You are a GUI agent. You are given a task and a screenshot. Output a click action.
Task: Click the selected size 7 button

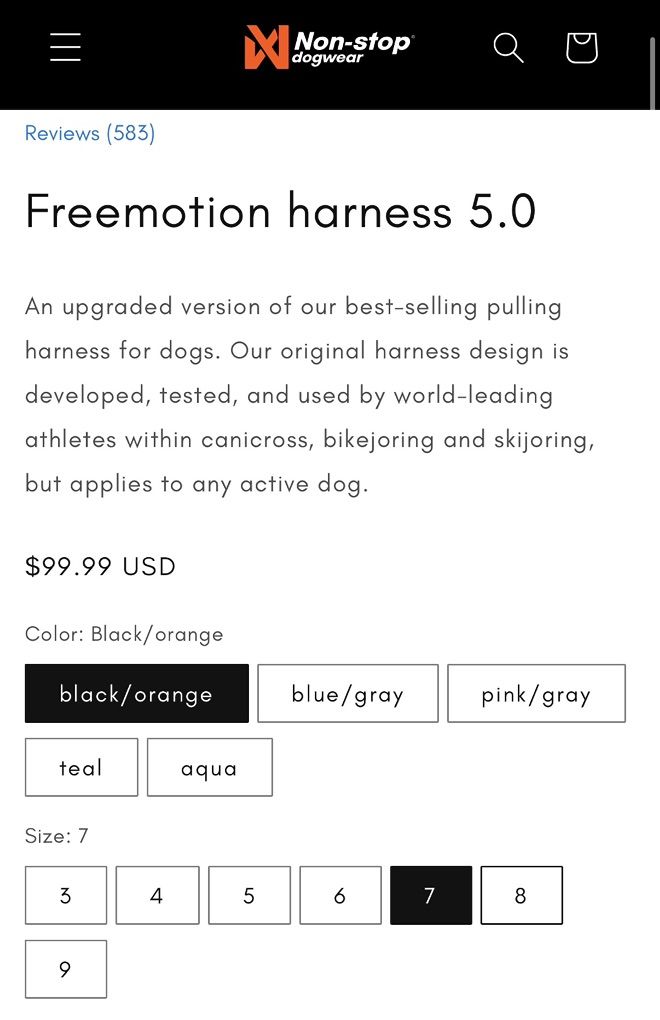coord(431,895)
